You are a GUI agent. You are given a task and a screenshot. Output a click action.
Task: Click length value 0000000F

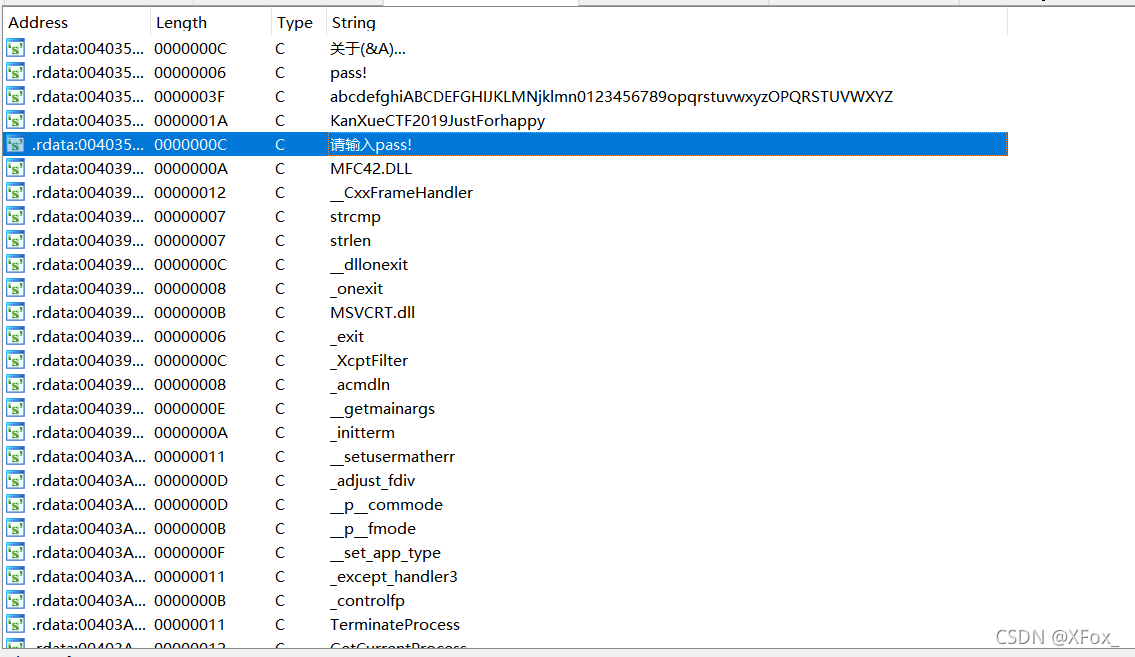(190, 552)
